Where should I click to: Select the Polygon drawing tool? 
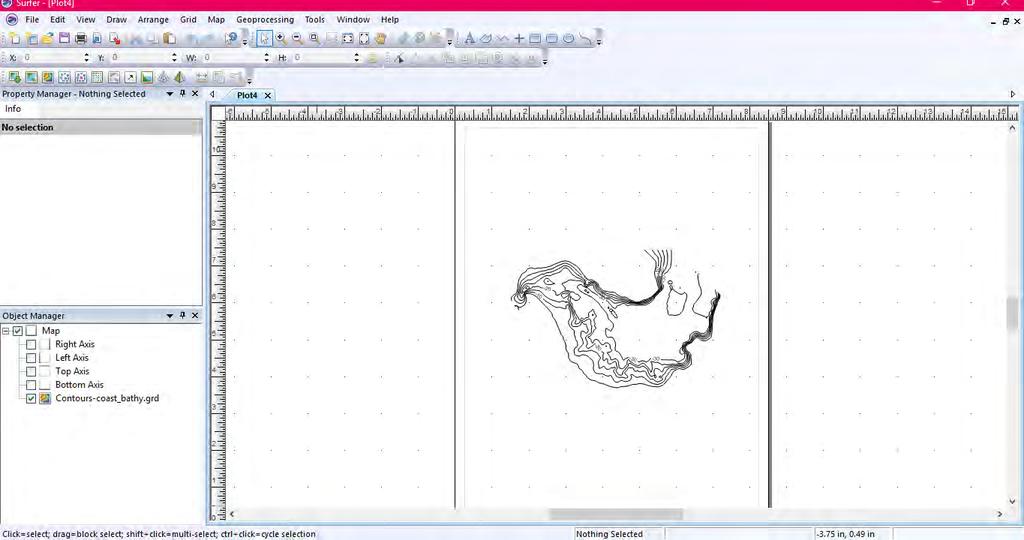click(486, 39)
